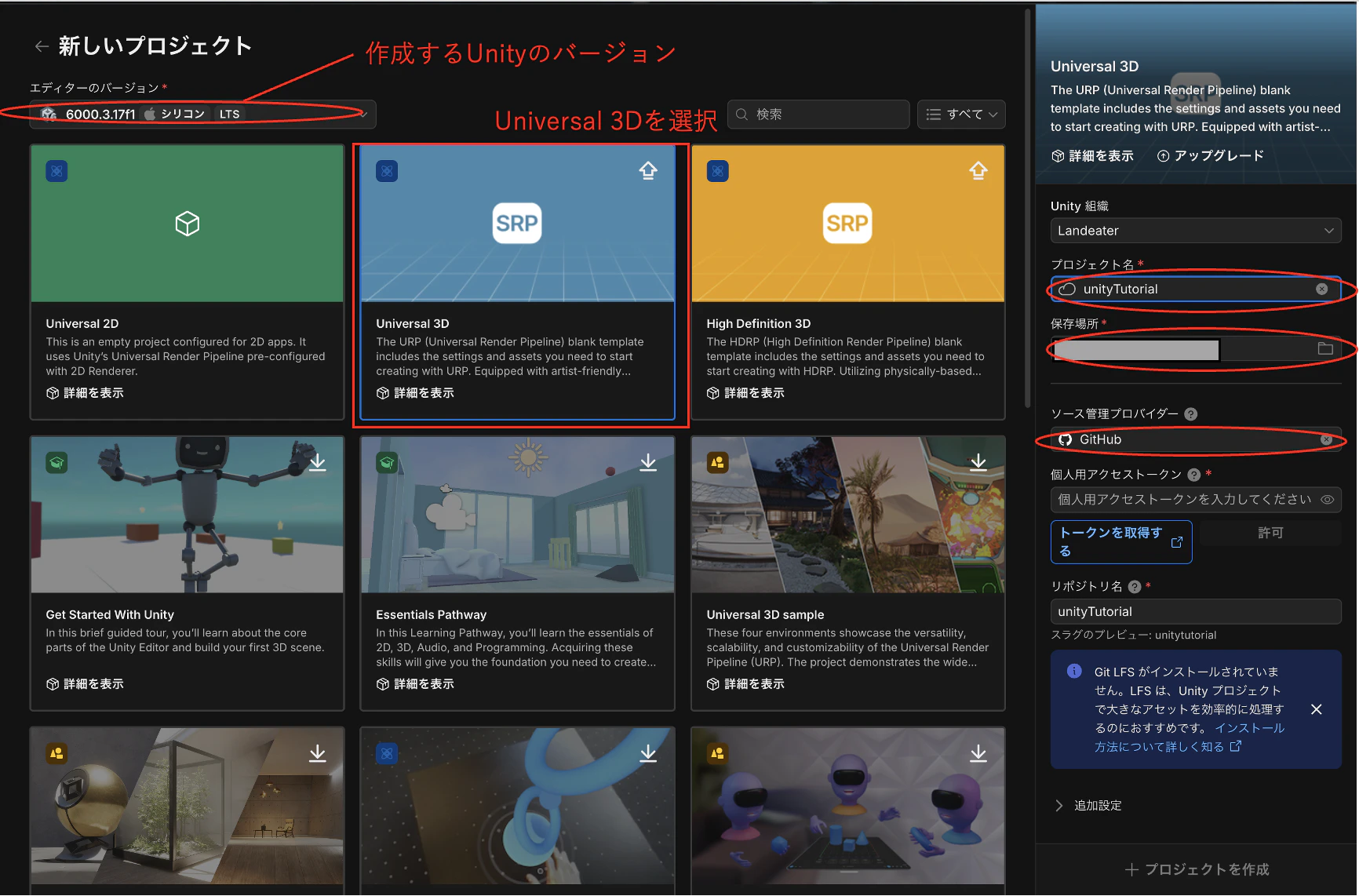This screenshot has width=1359, height=896.
Task: Open help icon next to ソース管理プロバイダー
Action: point(1191,414)
